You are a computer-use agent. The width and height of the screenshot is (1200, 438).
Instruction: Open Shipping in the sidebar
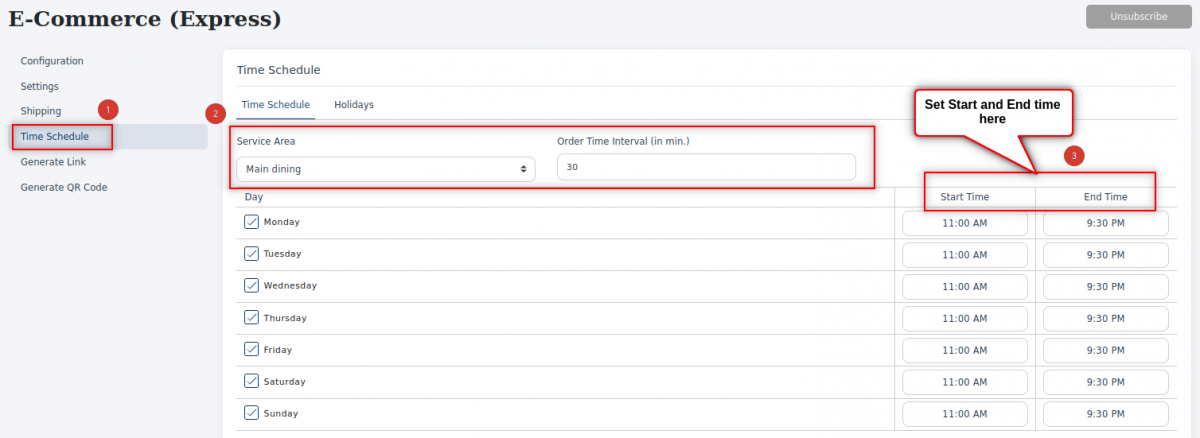coord(41,111)
